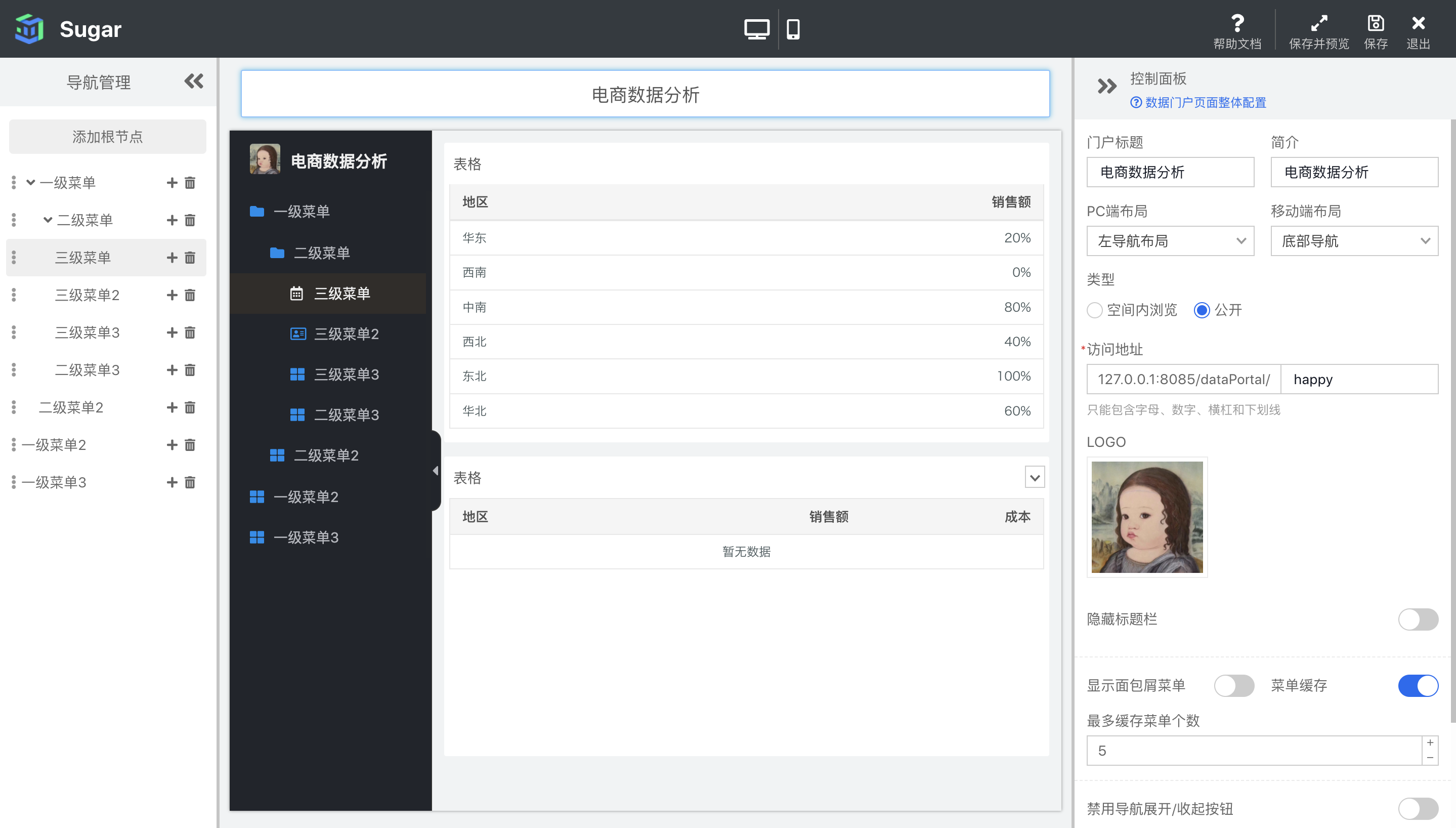Select 三级菜单2 in navigation tree
Screen dimensions: 1456x828
point(87,295)
